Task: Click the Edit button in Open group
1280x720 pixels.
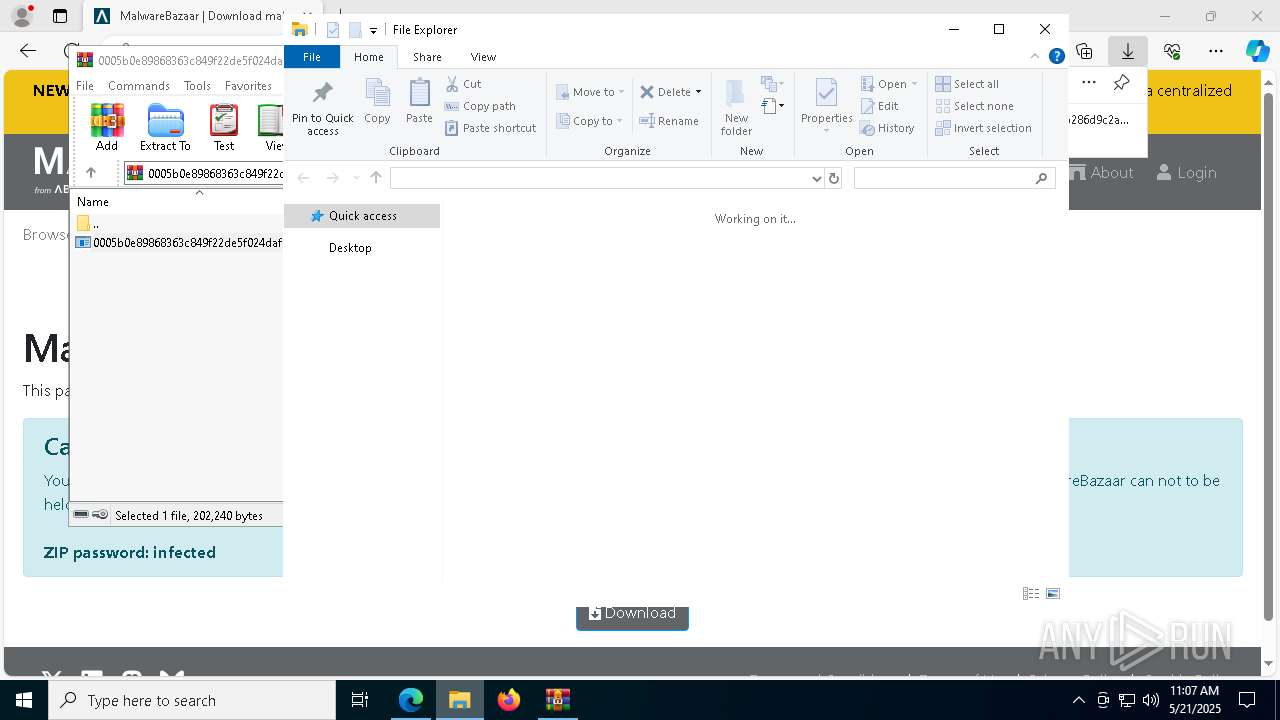Action: [879, 106]
